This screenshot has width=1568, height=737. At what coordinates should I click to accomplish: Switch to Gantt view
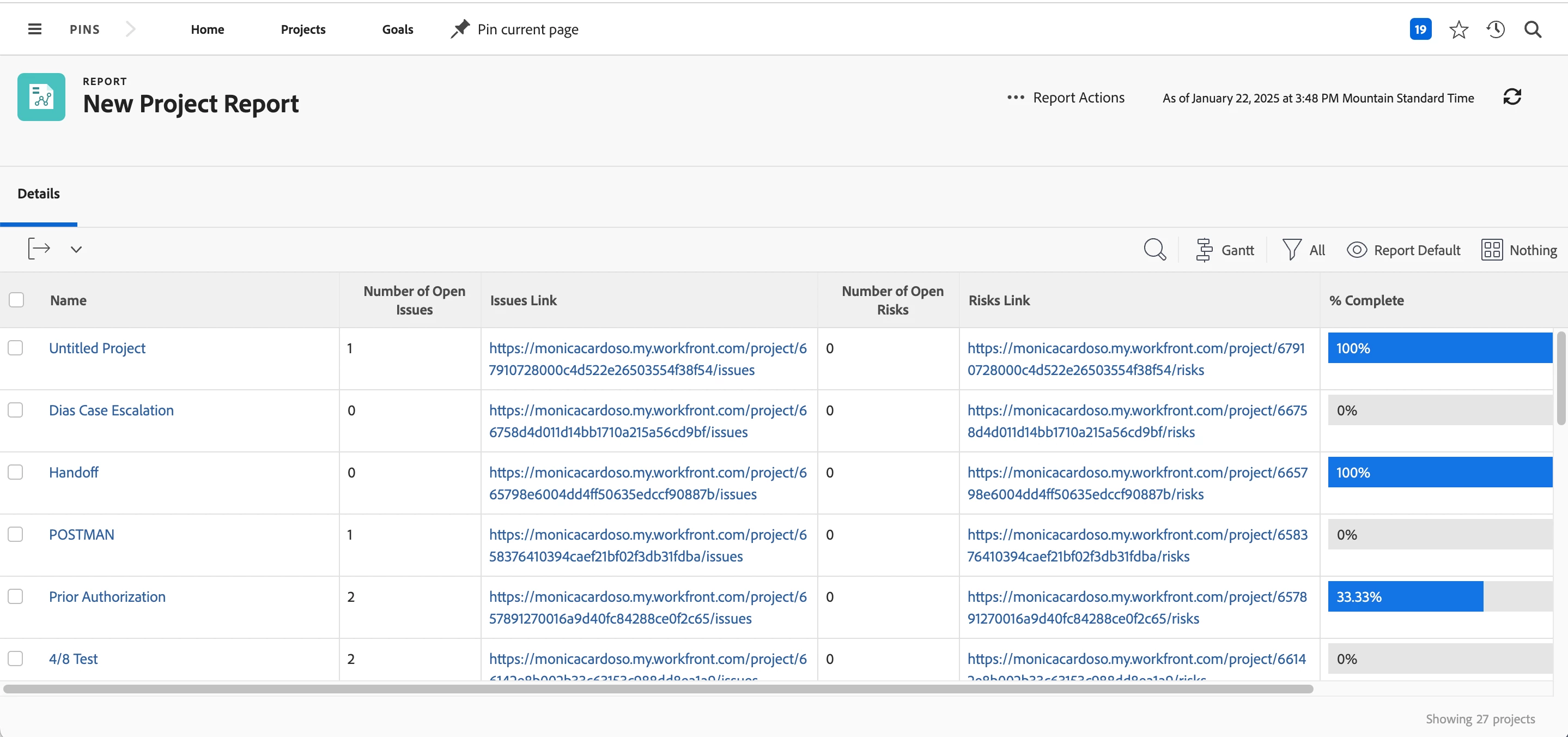pos(1225,250)
